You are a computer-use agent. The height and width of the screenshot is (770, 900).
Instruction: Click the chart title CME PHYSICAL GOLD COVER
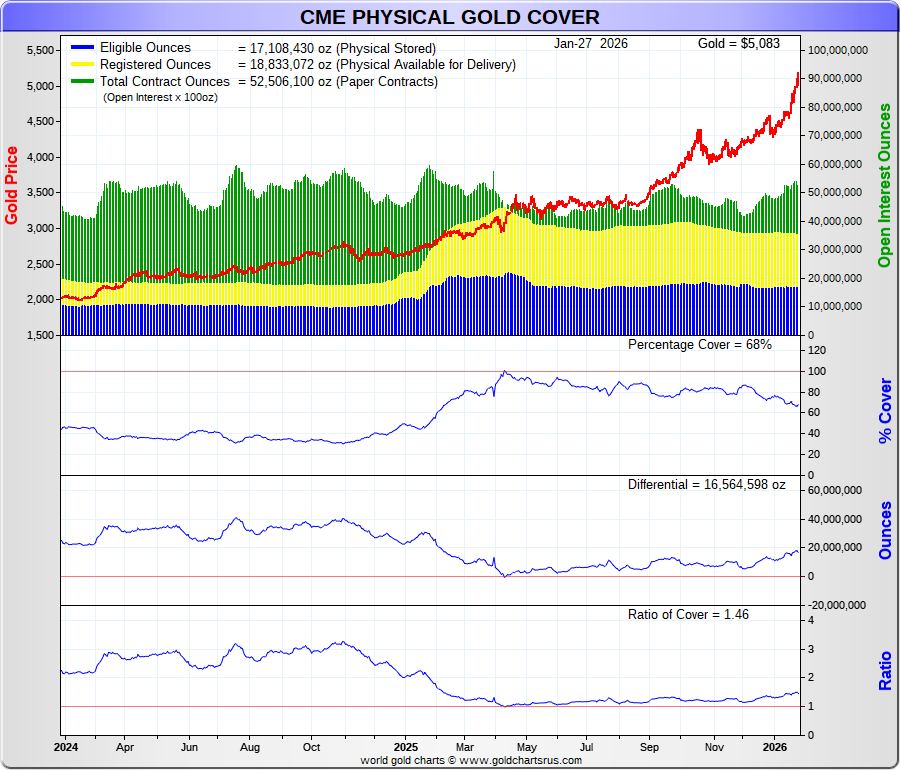(x=450, y=17)
